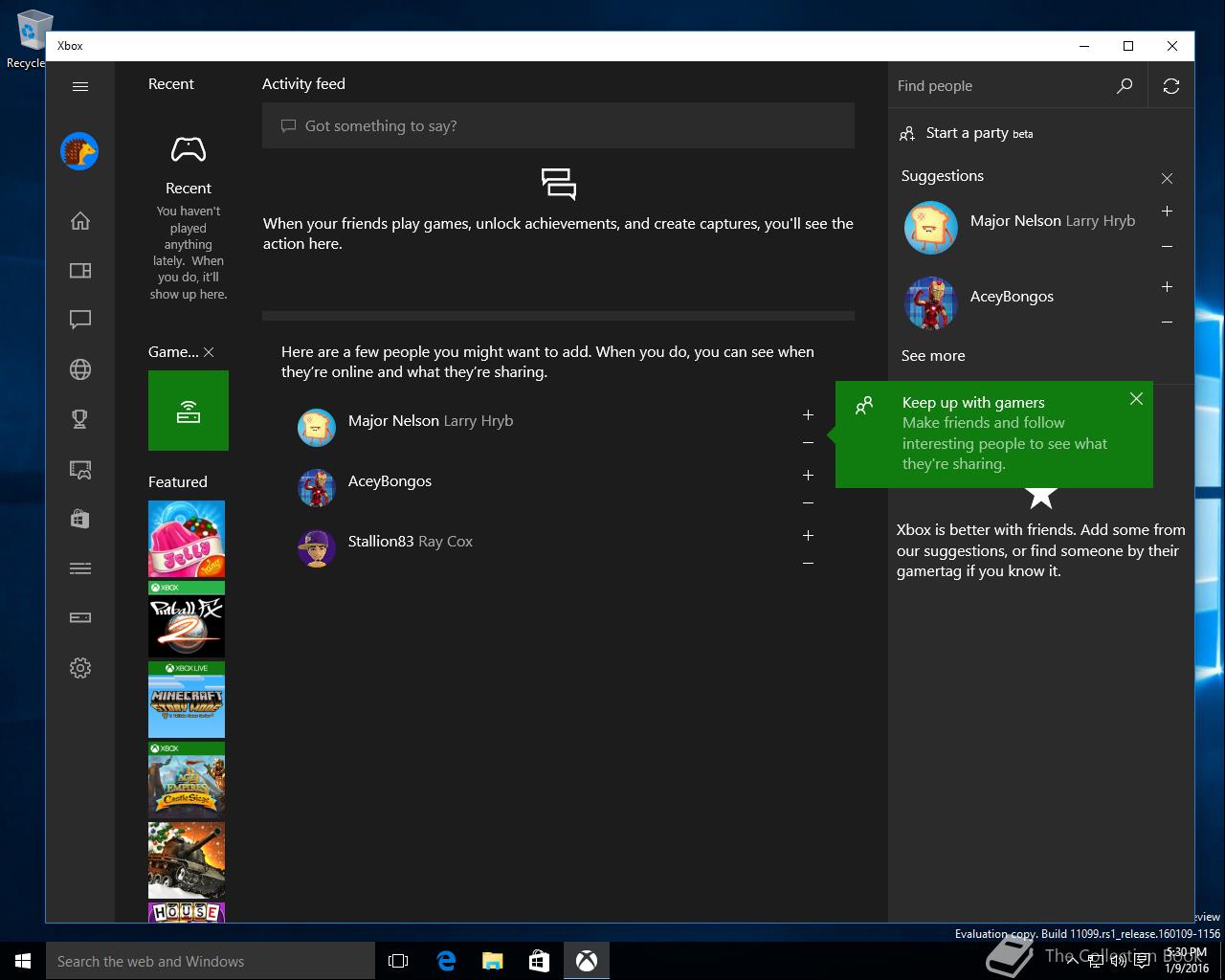Open the hamburger navigation menu
The image size is (1225, 980).
80,86
